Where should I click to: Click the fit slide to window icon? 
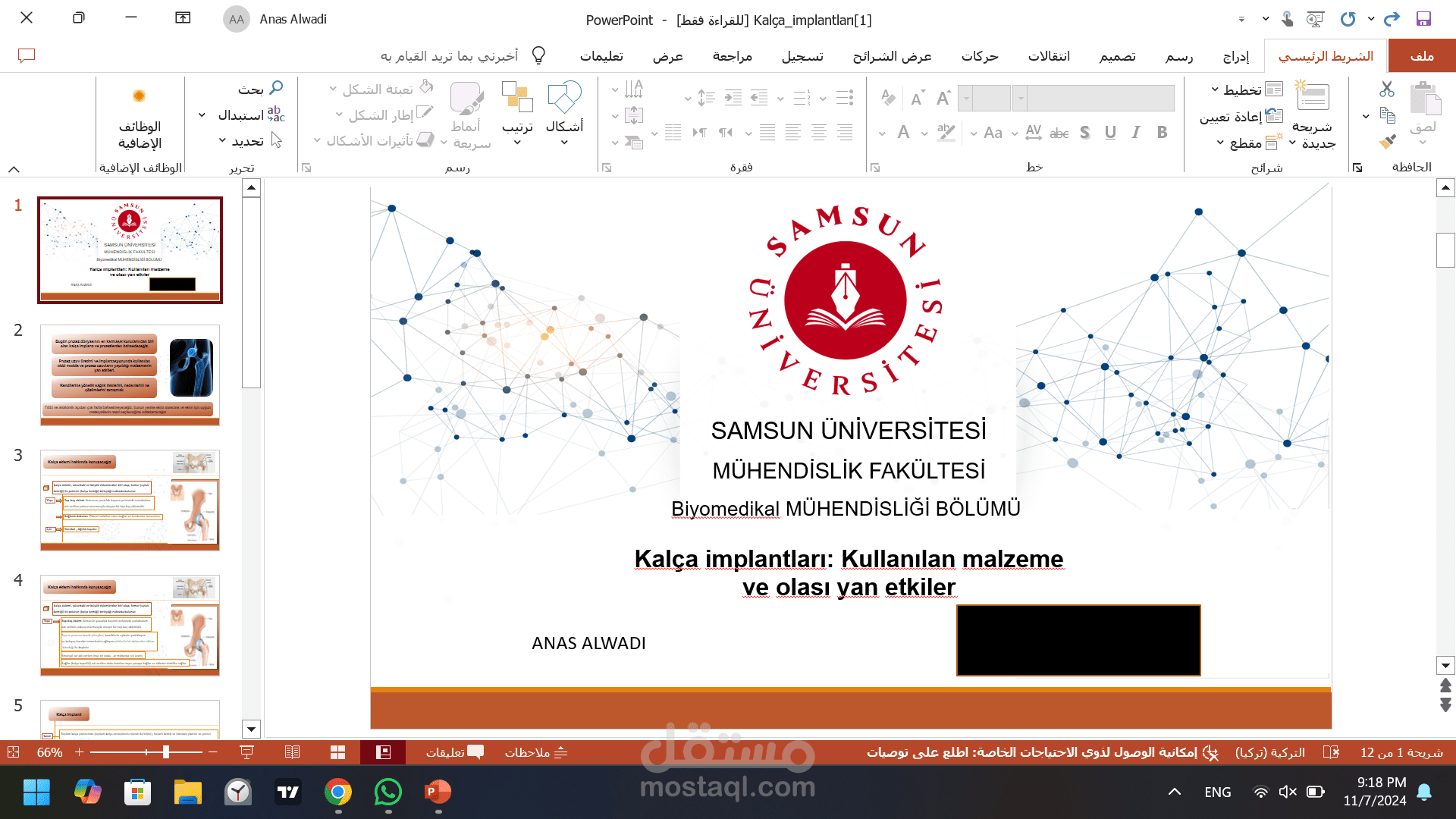[13, 752]
